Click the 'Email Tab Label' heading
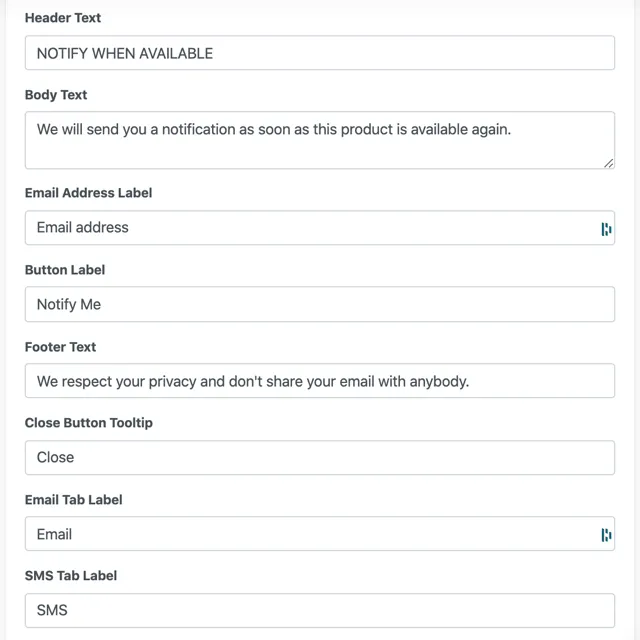The height and width of the screenshot is (640, 640). pos(73,500)
